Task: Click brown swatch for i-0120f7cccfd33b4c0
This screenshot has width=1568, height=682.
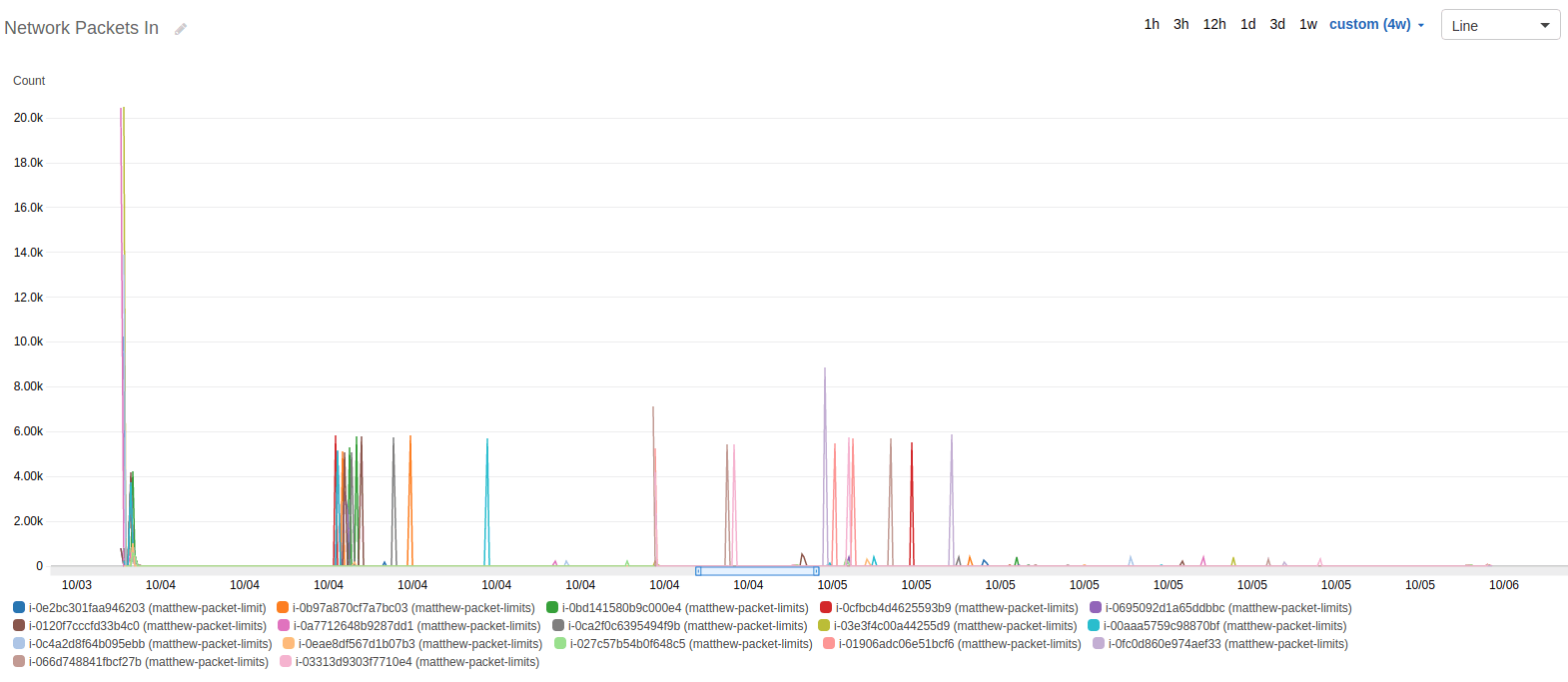Action: pyautogui.click(x=19, y=625)
